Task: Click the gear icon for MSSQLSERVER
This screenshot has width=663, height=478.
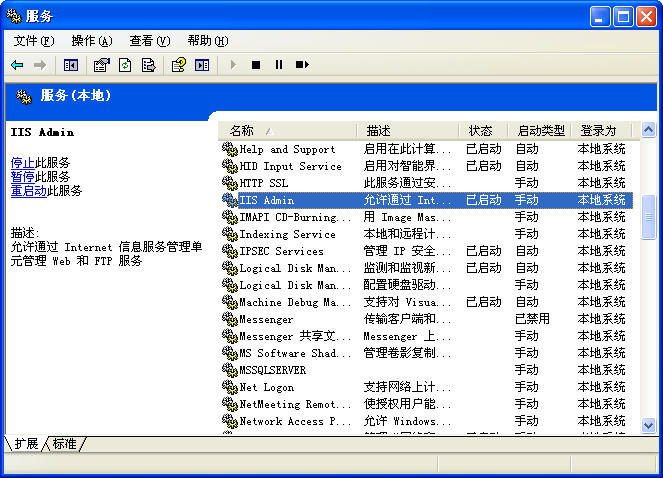Action: [x=230, y=370]
